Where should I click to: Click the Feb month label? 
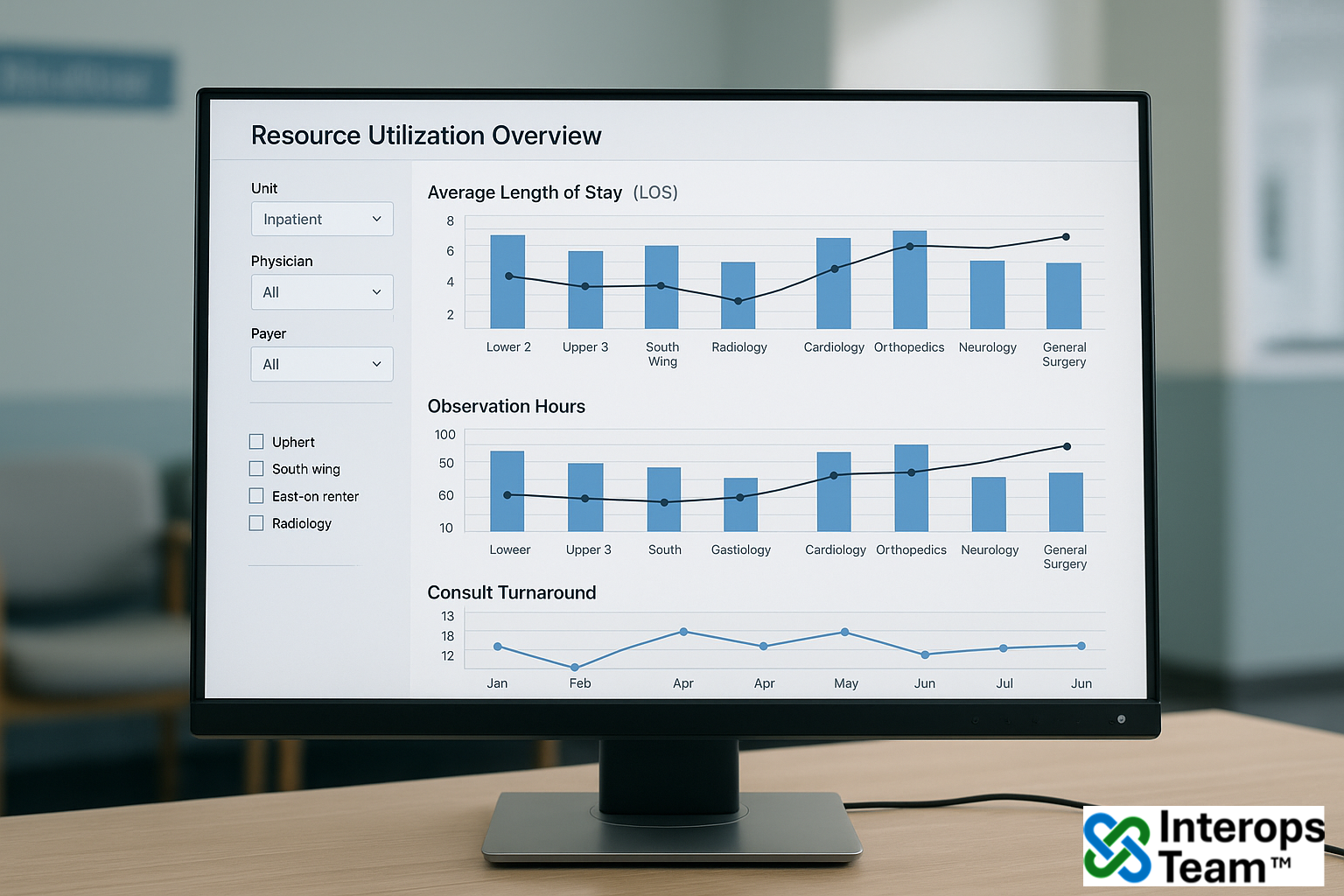click(x=580, y=683)
